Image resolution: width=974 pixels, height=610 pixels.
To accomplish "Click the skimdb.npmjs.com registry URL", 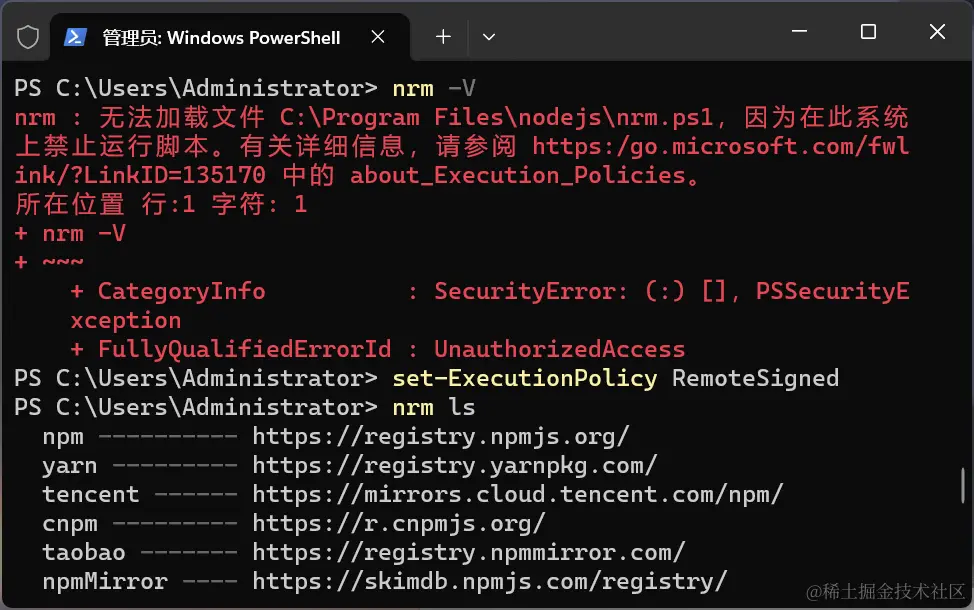I will (489, 582).
